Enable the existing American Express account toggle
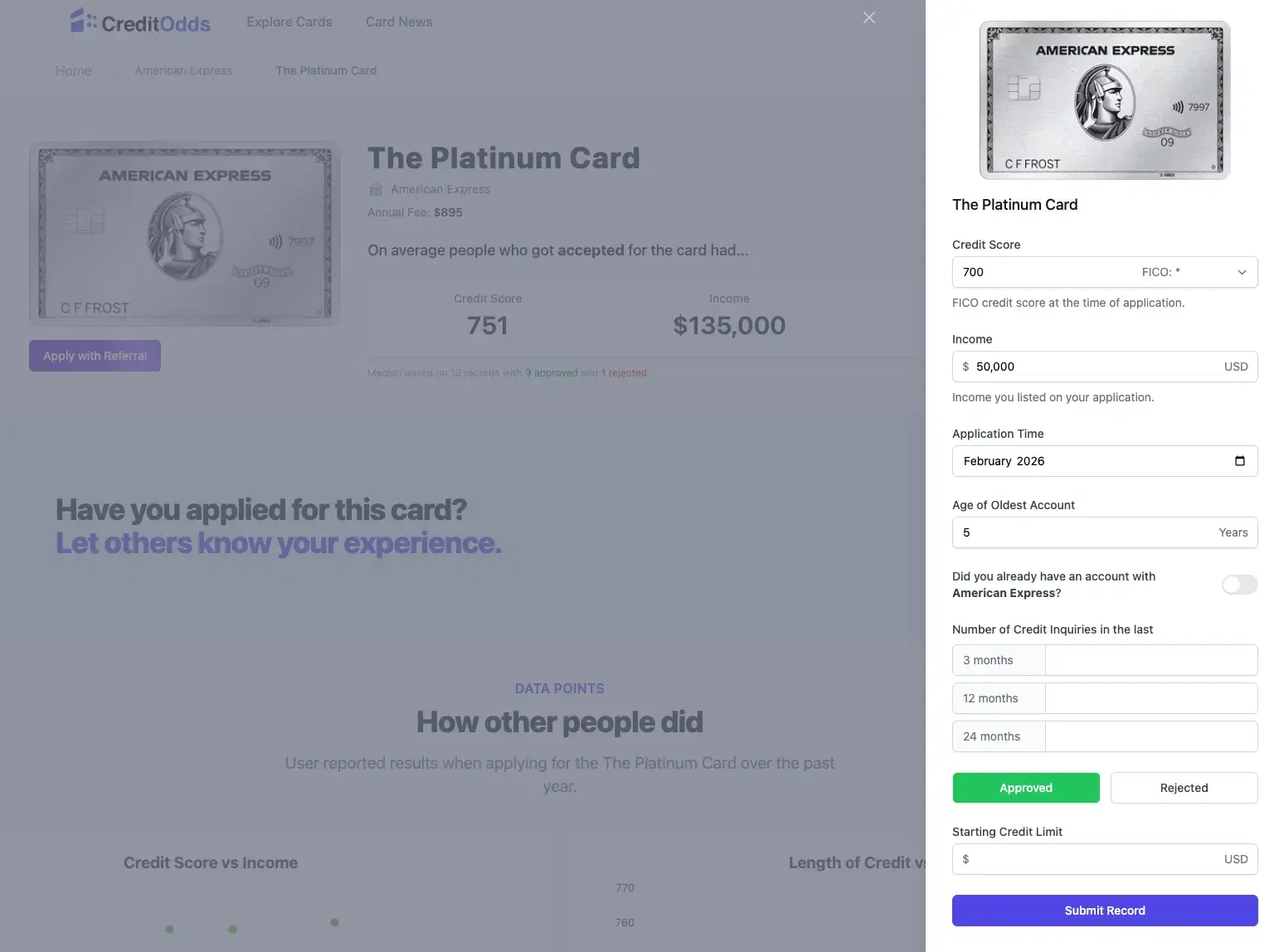The height and width of the screenshot is (952, 1274). (1238, 585)
